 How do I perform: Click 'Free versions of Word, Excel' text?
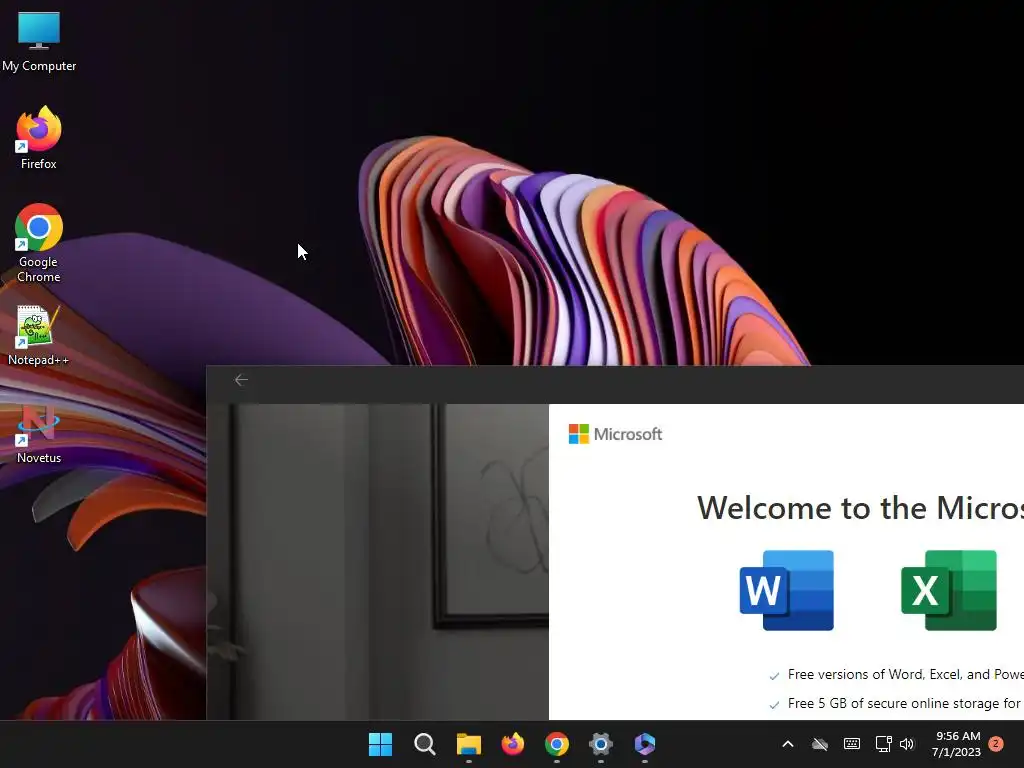click(905, 675)
